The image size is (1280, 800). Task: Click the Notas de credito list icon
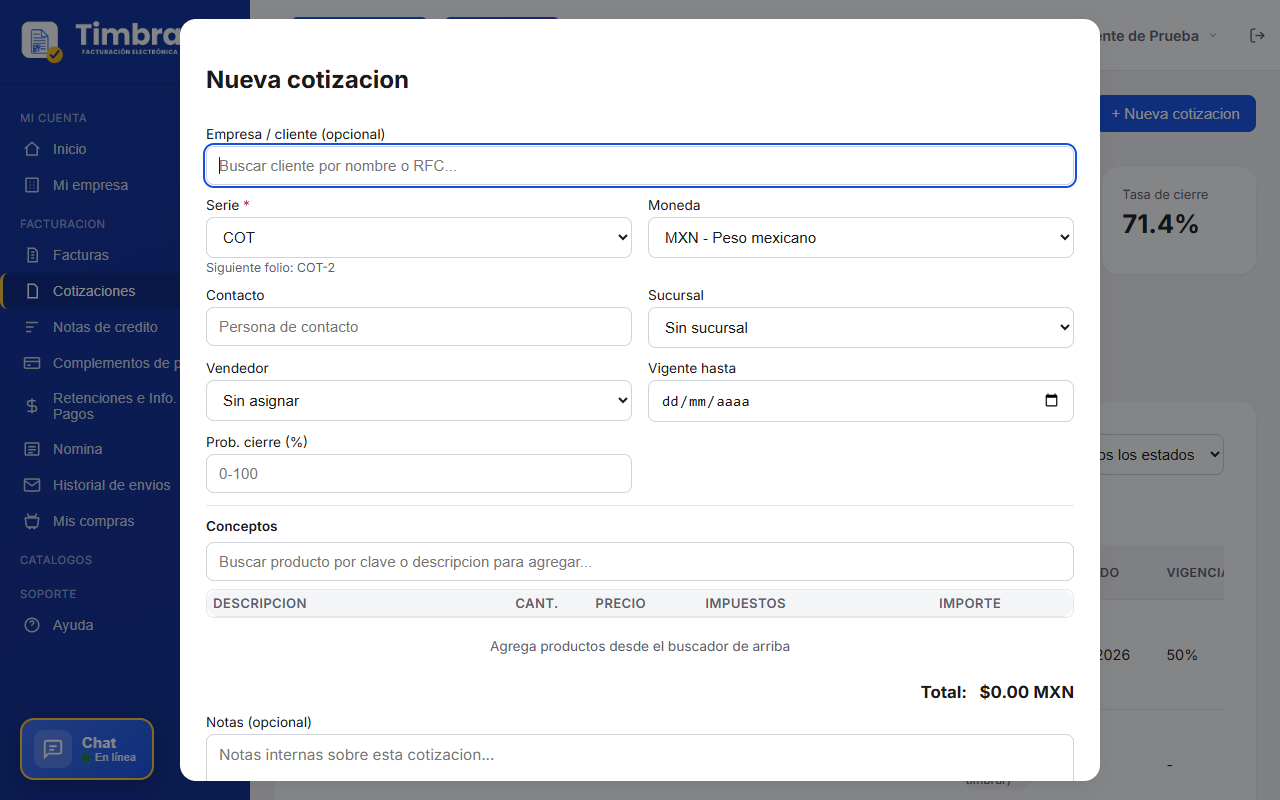32,327
